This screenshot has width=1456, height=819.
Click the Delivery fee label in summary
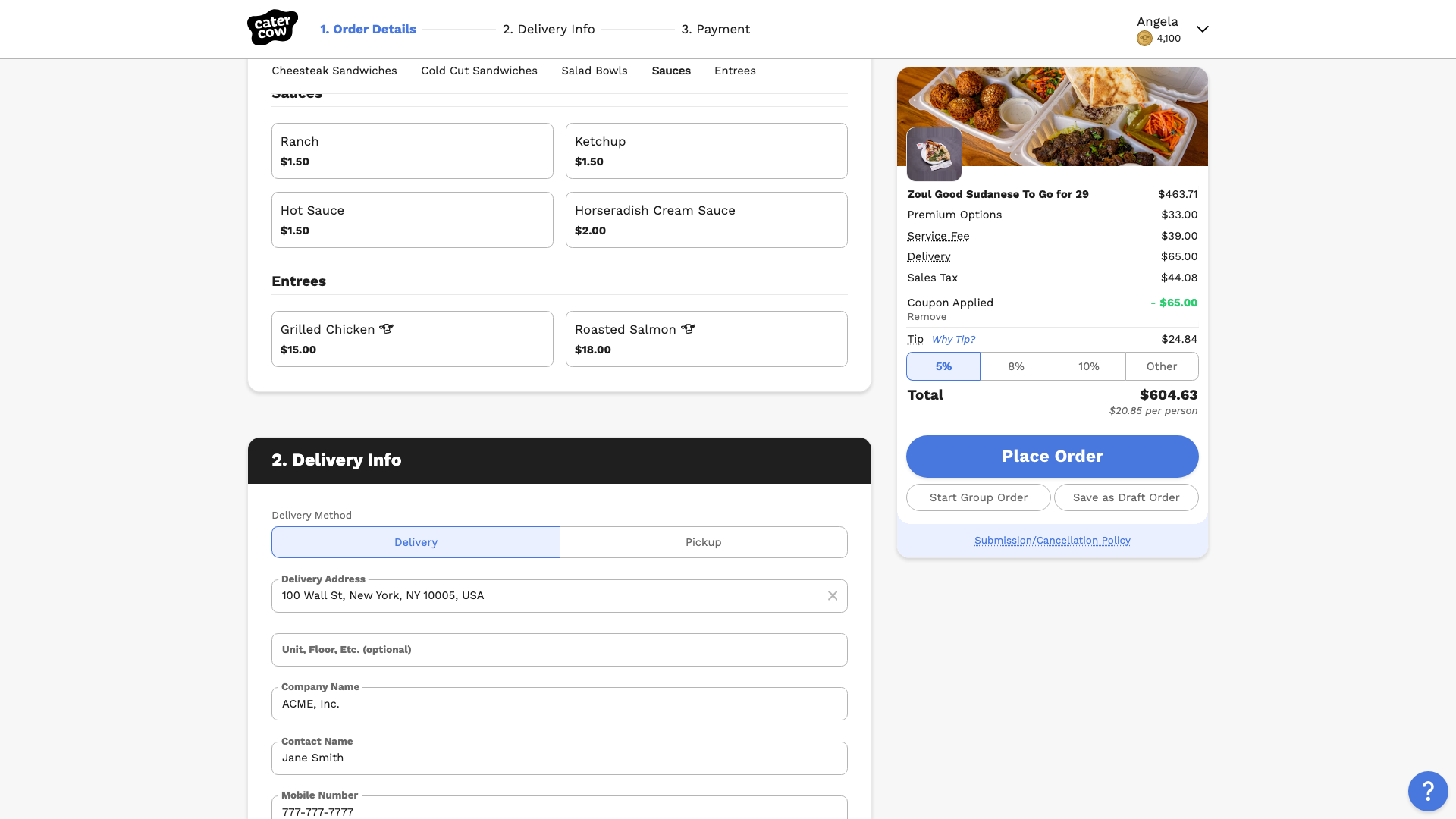(x=928, y=256)
